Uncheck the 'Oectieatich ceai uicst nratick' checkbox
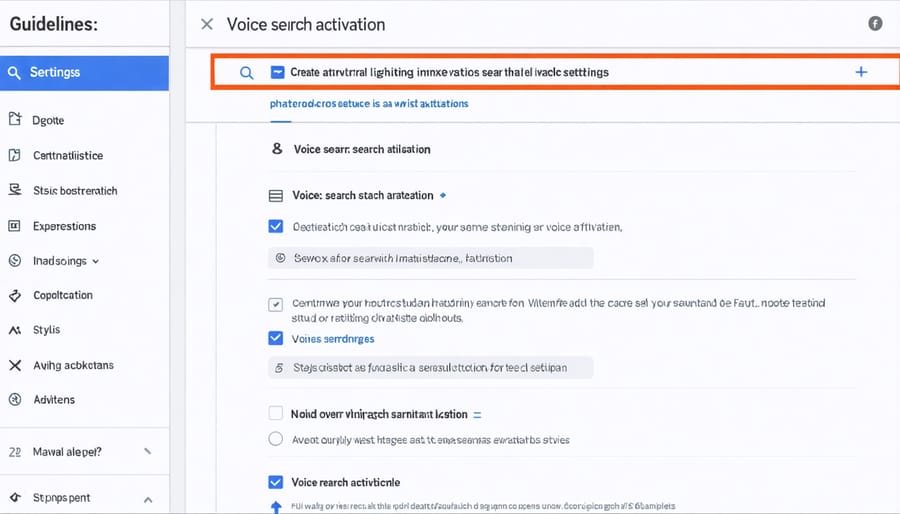Image resolution: width=900 pixels, height=514 pixels. [276, 226]
